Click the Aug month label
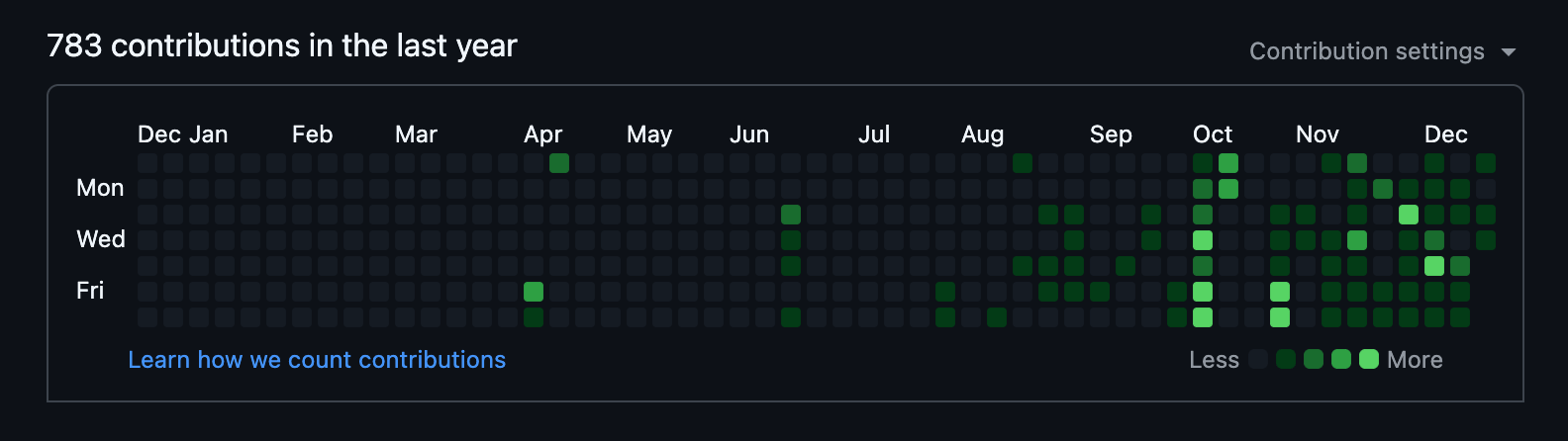This screenshot has width=1568, height=441. (983, 134)
